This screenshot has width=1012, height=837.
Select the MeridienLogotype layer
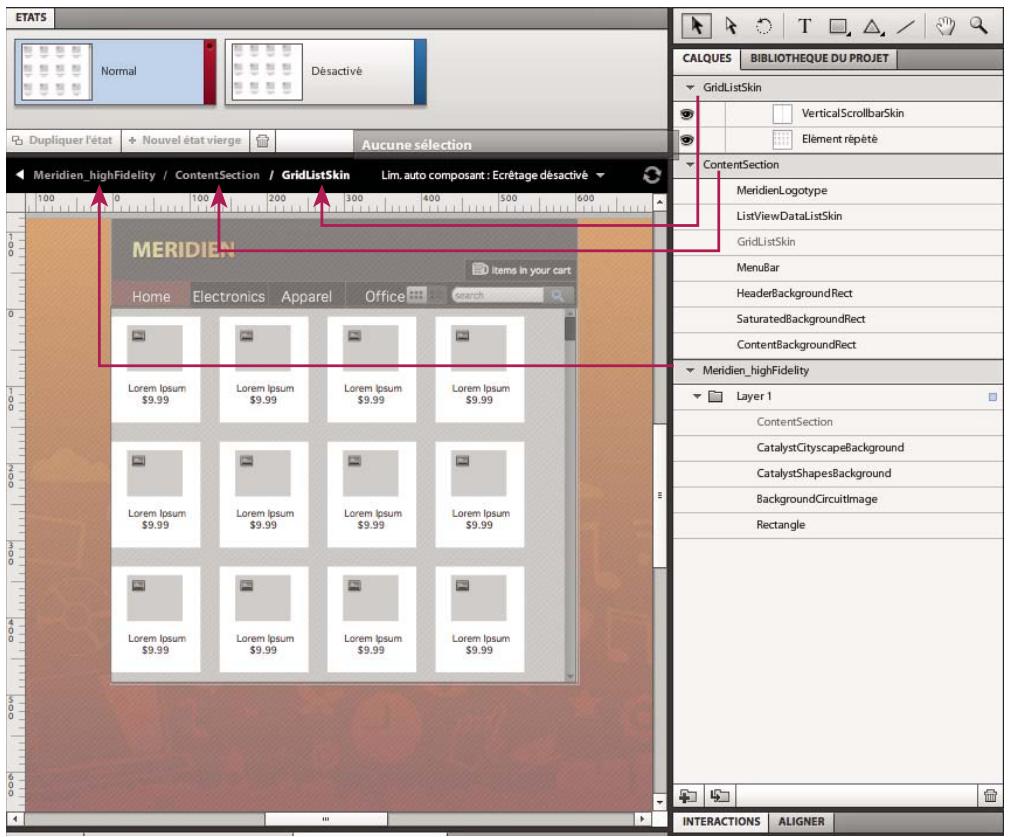pyautogui.click(x=782, y=190)
